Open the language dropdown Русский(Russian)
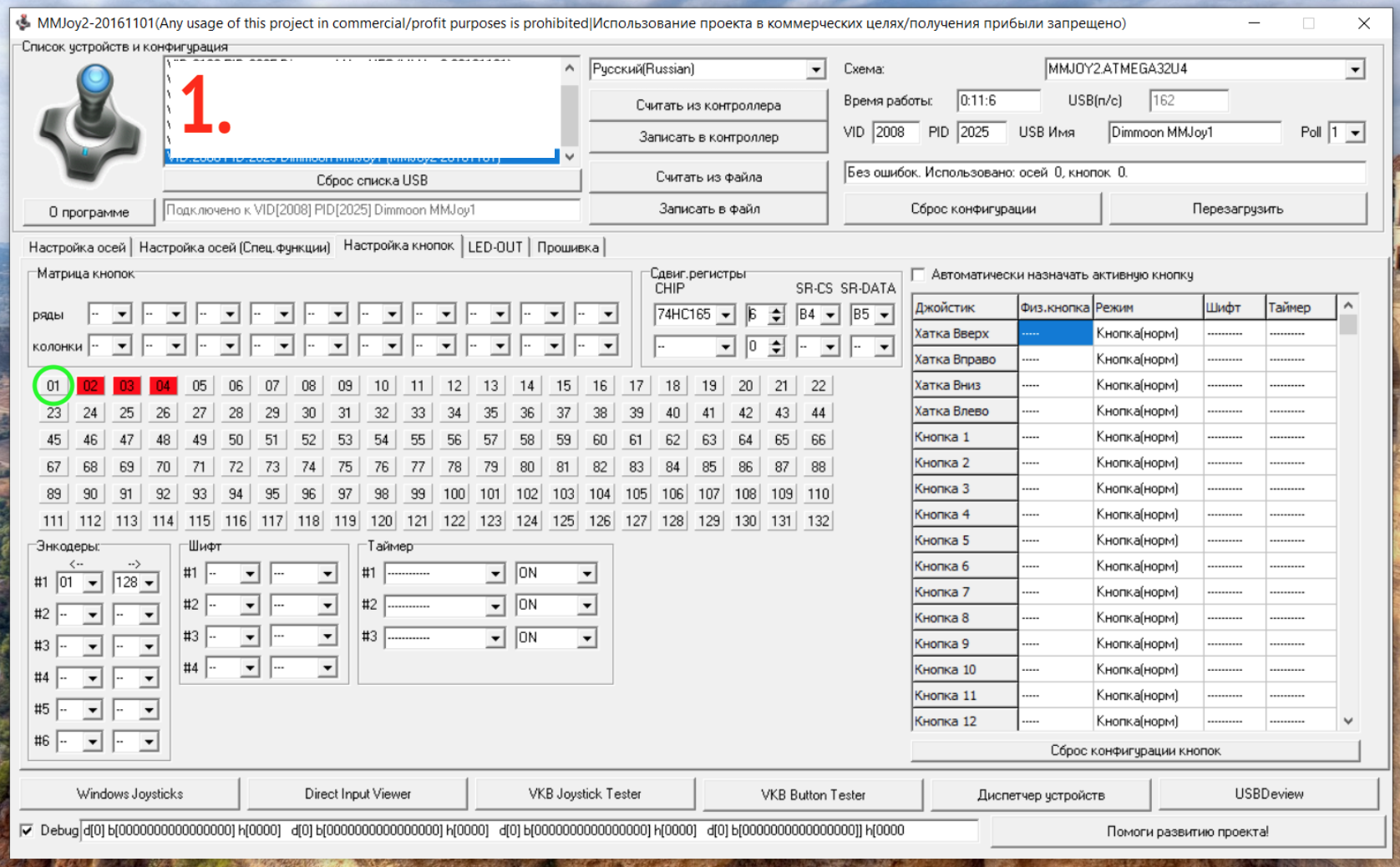Screen dimensions: 1400x867 point(815,69)
